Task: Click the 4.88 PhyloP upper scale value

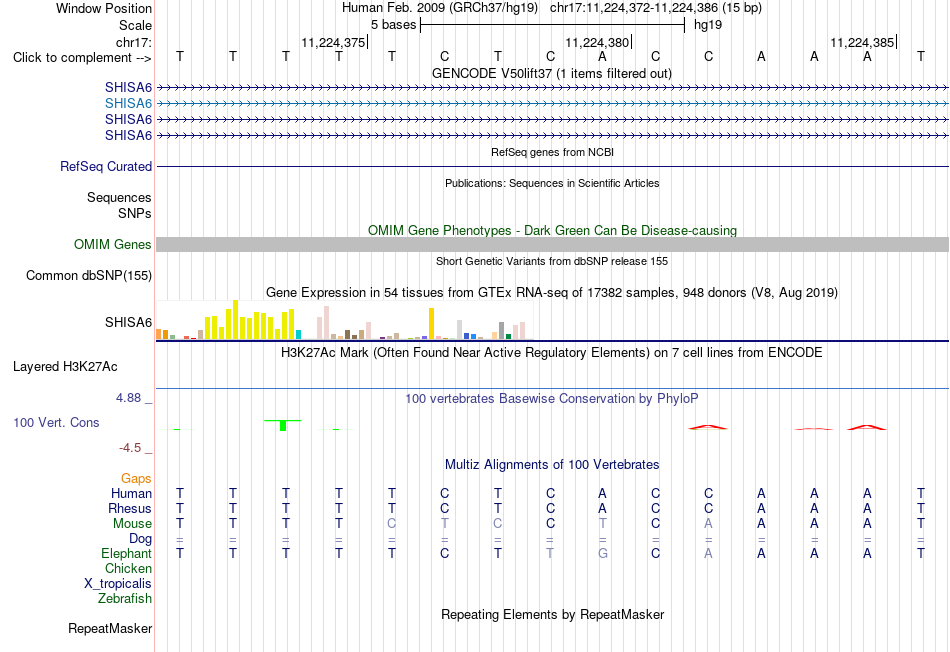Action: tap(128, 398)
